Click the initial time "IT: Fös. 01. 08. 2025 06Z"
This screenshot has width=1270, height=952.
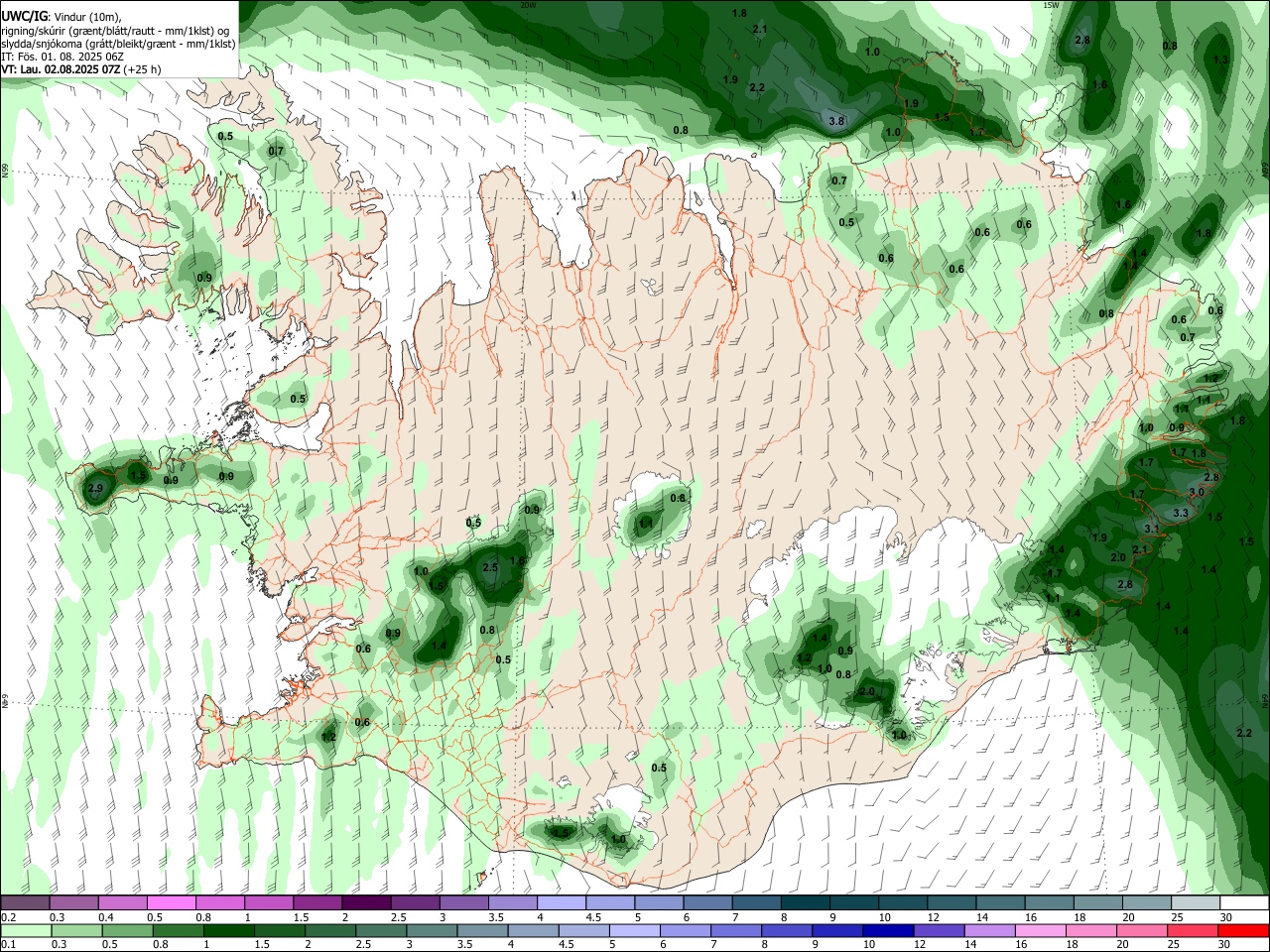click(x=63, y=57)
